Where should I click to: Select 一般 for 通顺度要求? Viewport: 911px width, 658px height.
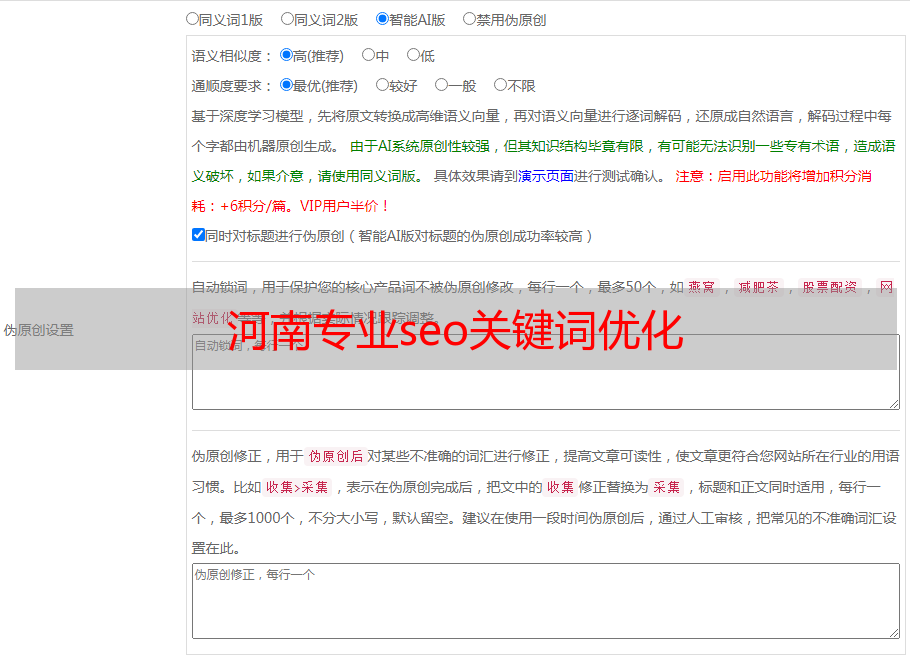pyautogui.click(x=442, y=86)
